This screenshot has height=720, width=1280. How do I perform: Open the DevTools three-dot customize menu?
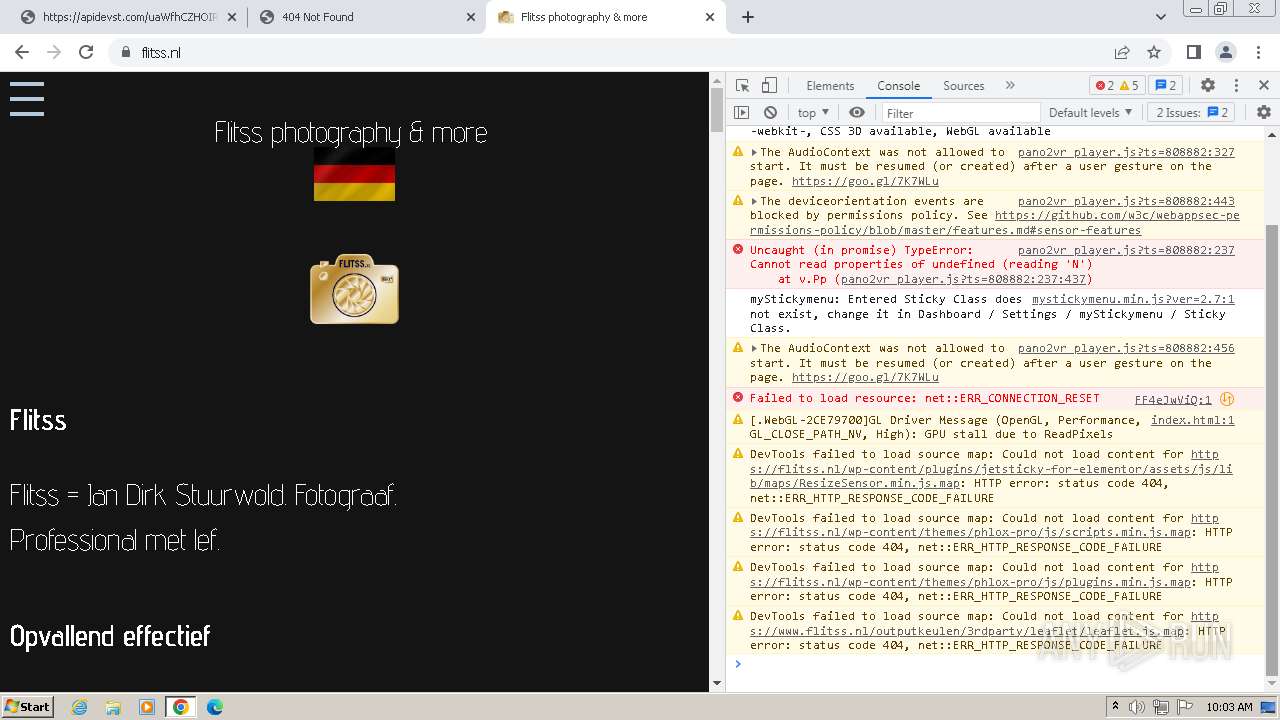click(x=1236, y=86)
